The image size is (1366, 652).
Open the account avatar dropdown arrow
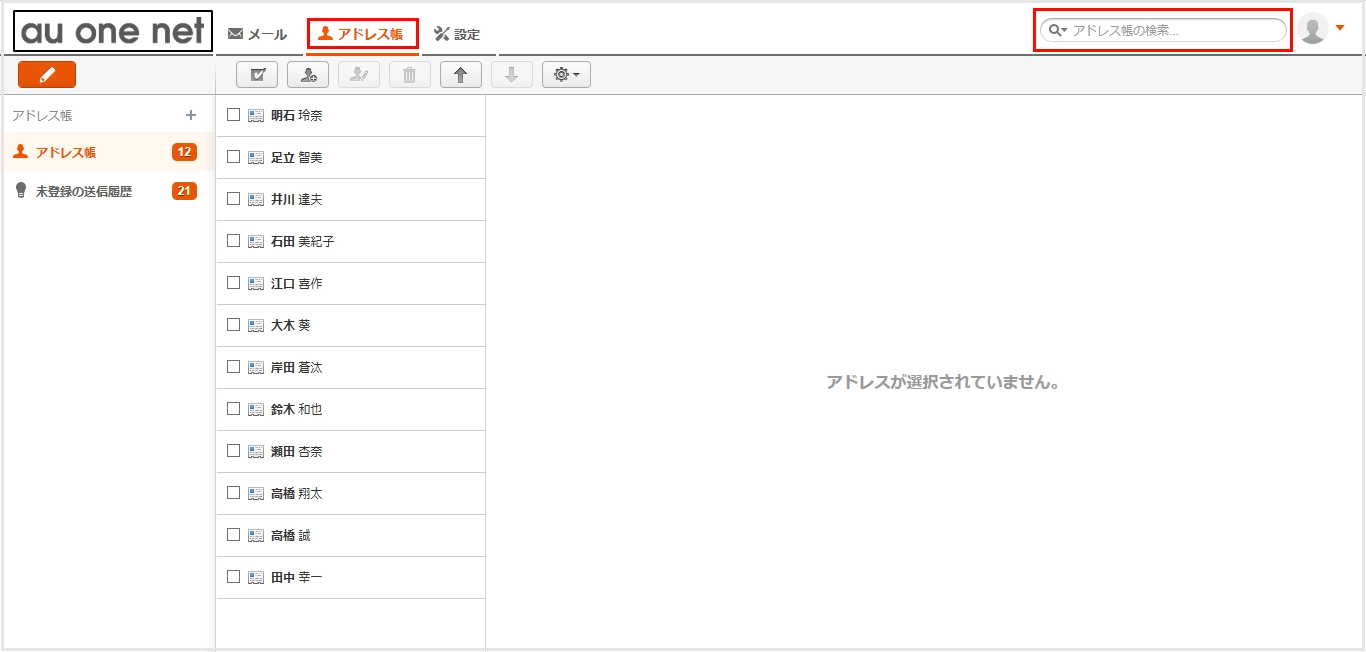1341,28
